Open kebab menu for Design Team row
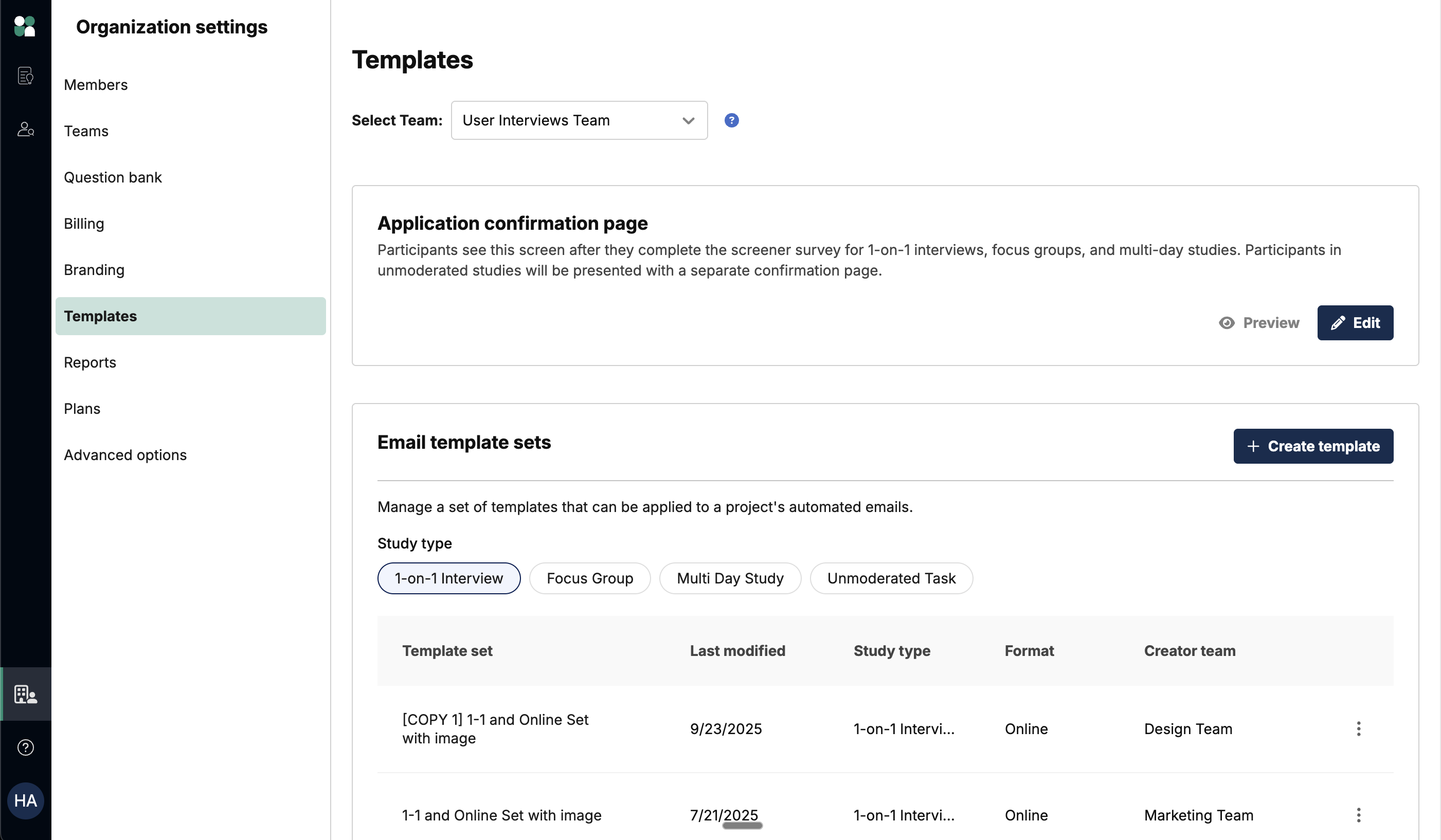This screenshot has height=840, width=1441. tap(1358, 728)
